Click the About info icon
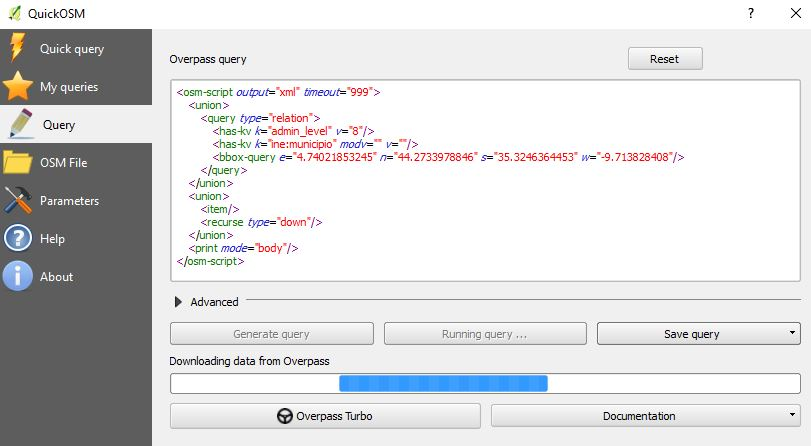This screenshot has width=811, height=446. coord(18,276)
